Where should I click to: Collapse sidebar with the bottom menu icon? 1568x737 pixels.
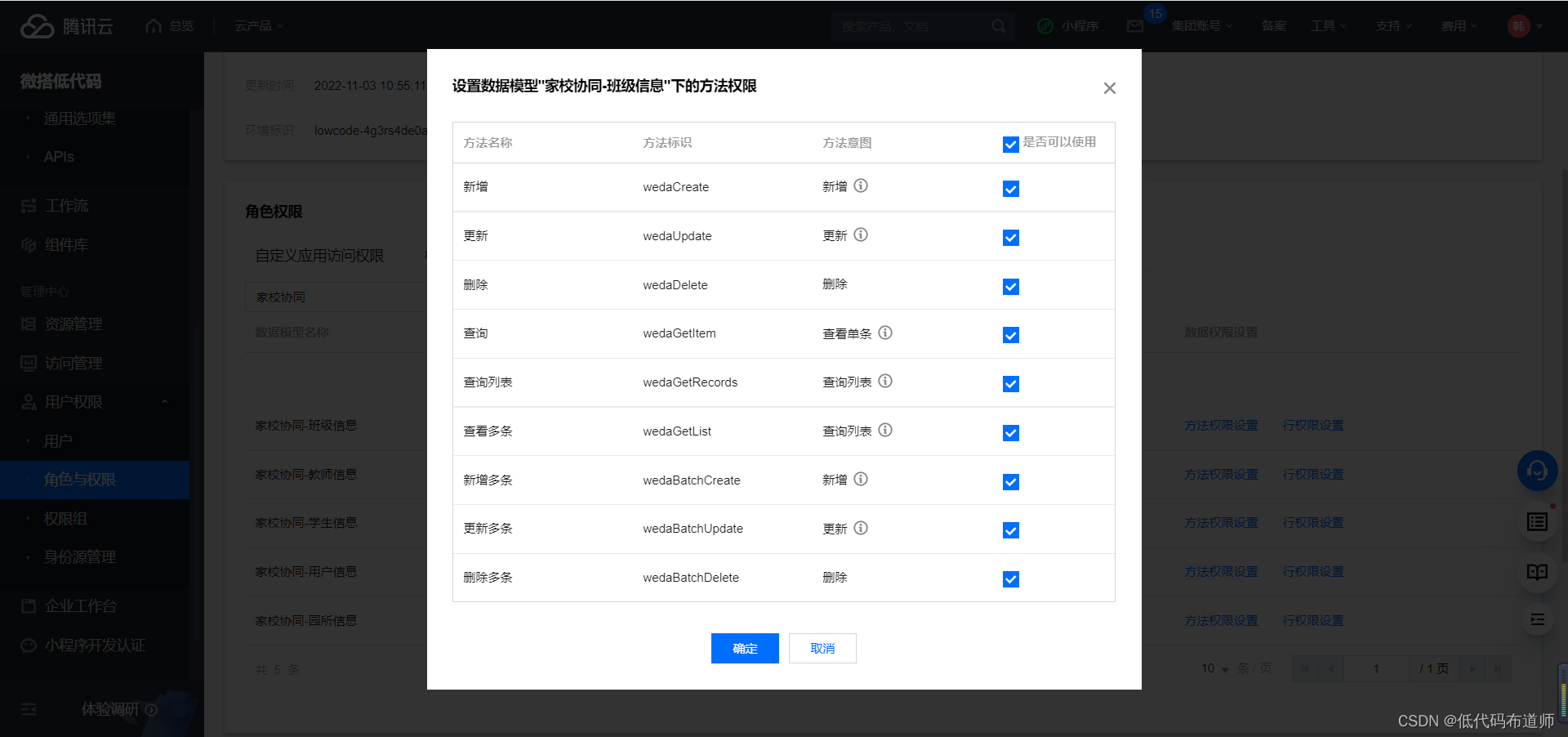click(x=29, y=709)
